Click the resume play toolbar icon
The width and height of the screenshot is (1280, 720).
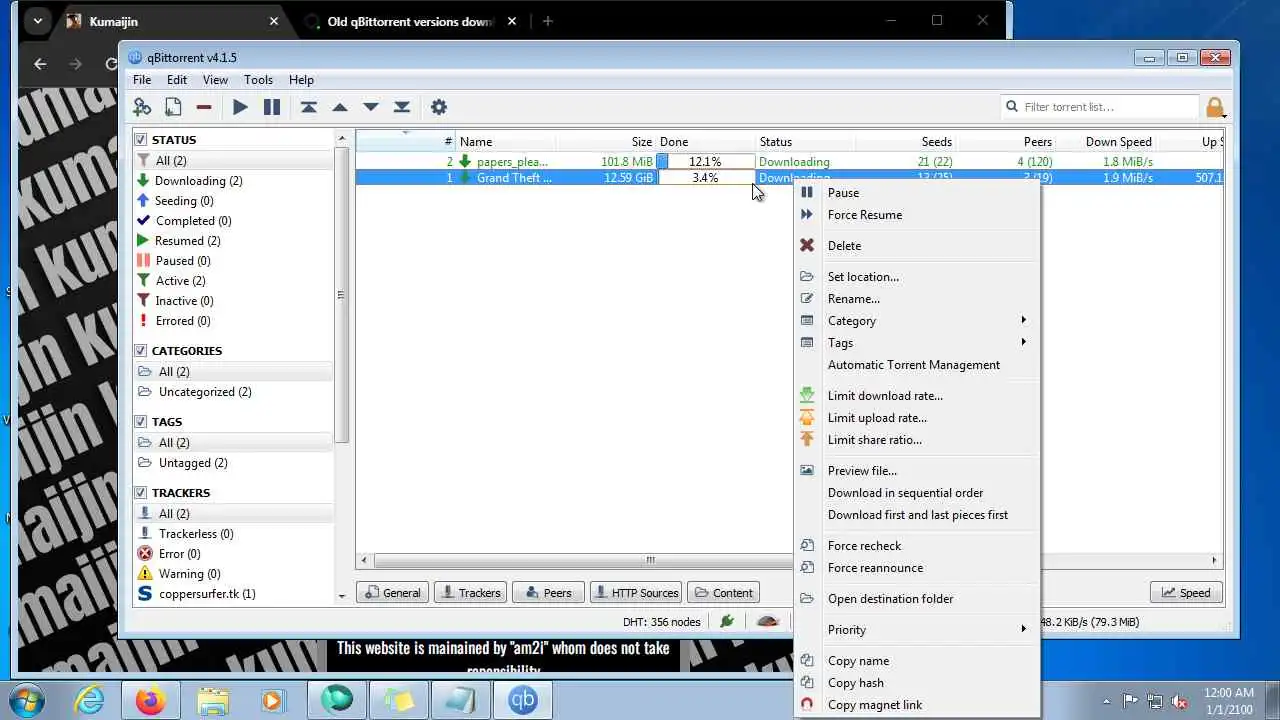[240, 107]
